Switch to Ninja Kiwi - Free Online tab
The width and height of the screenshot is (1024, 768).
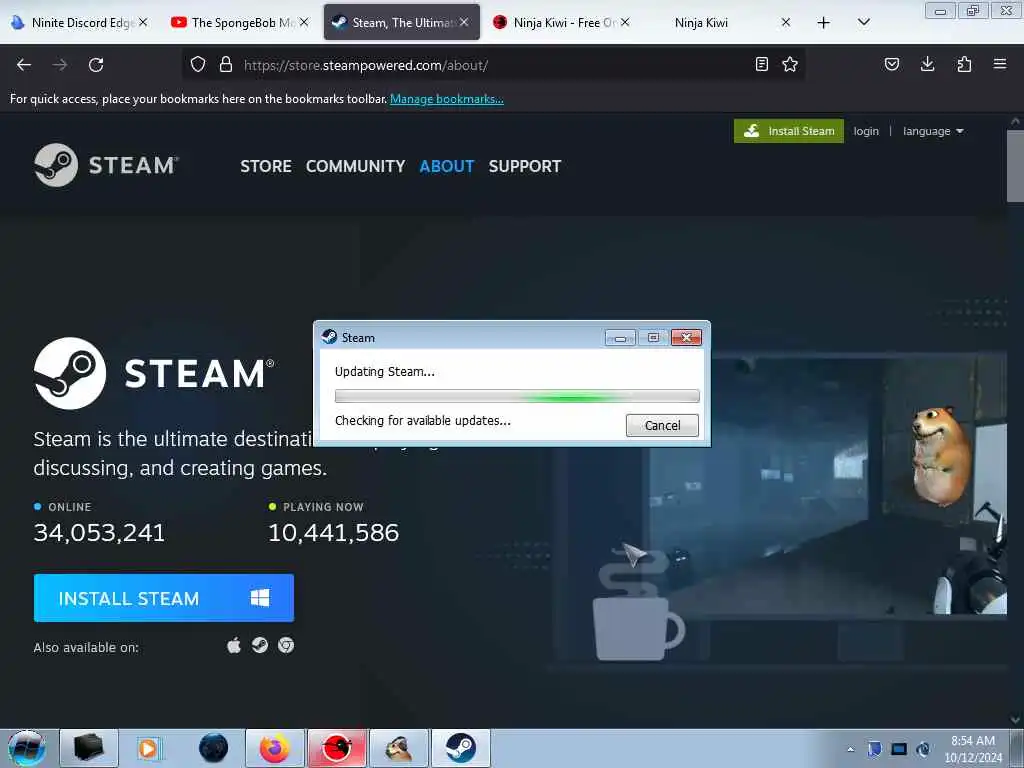pyautogui.click(x=562, y=23)
